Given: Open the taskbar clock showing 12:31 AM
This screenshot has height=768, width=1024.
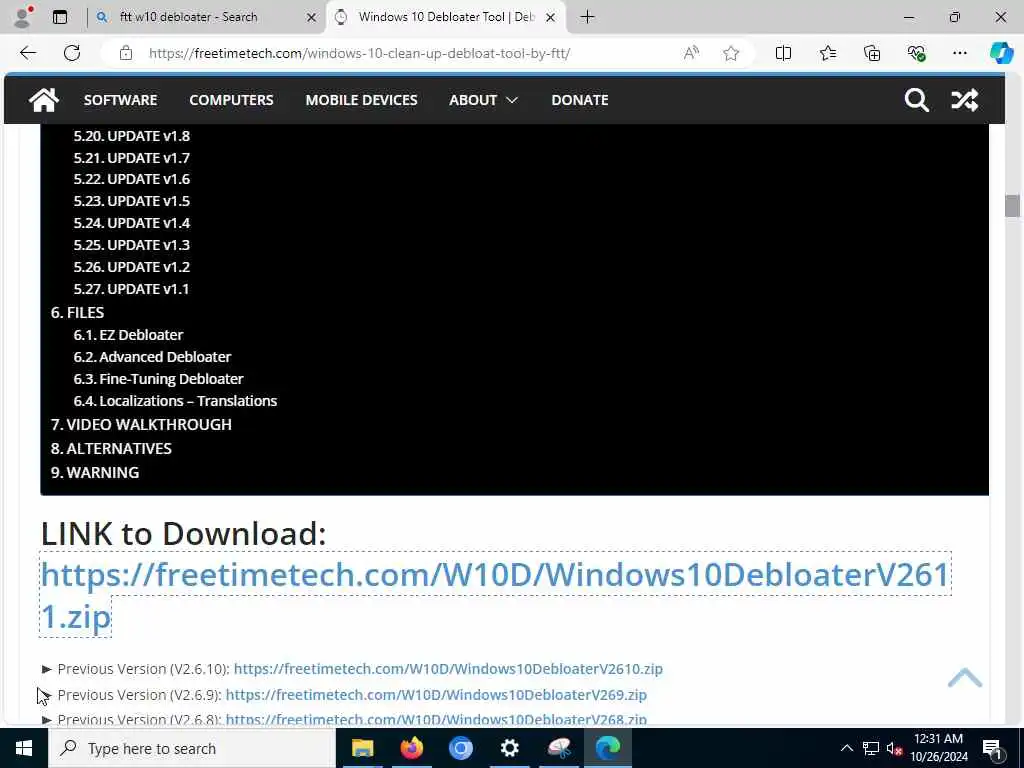Looking at the screenshot, I should [938, 748].
